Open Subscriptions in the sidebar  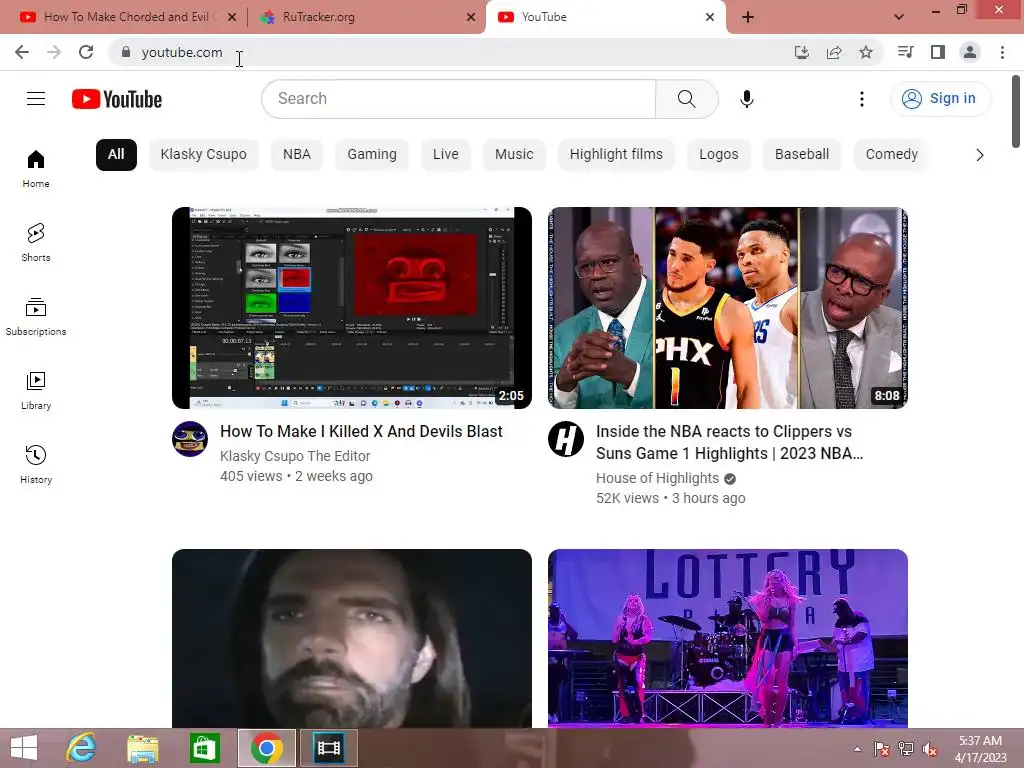[x=36, y=316]
